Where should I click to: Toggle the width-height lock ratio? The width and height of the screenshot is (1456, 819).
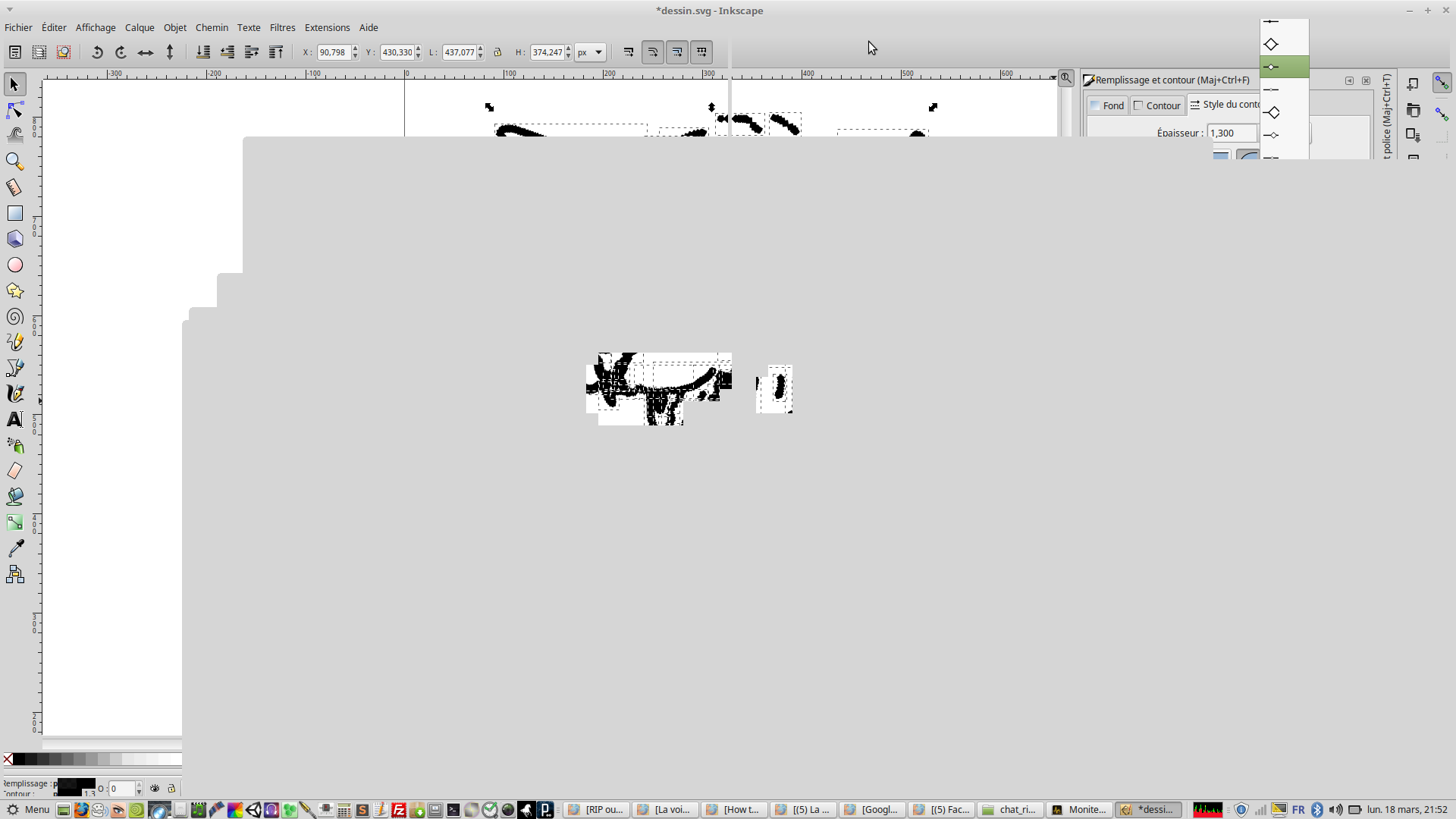pyautogui.click(x=497, y=52)
